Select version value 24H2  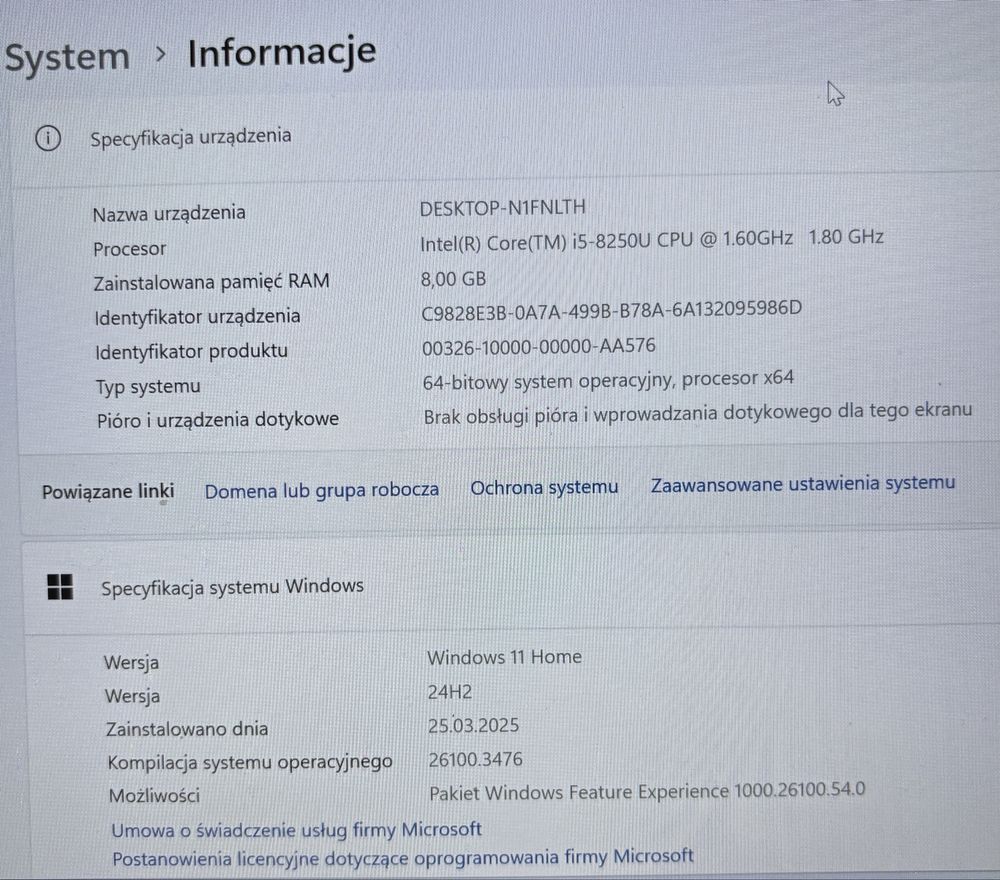tap(450, 692)
